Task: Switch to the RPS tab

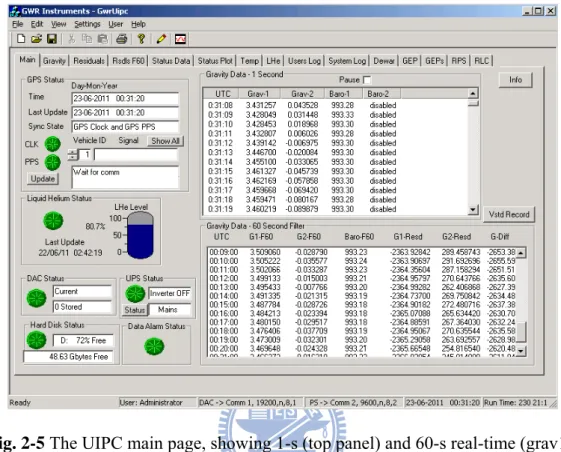Action: tap(459, 61)
